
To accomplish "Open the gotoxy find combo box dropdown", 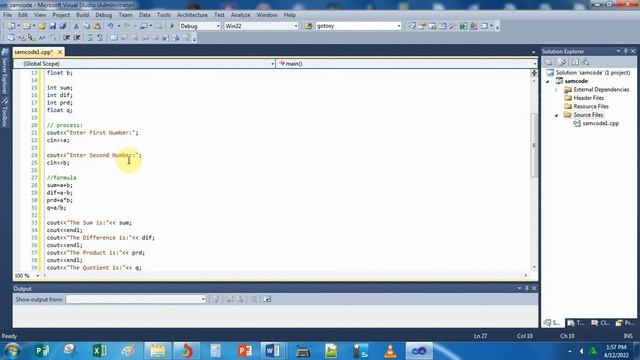I will pyautogui.click(x=399, y=26).
